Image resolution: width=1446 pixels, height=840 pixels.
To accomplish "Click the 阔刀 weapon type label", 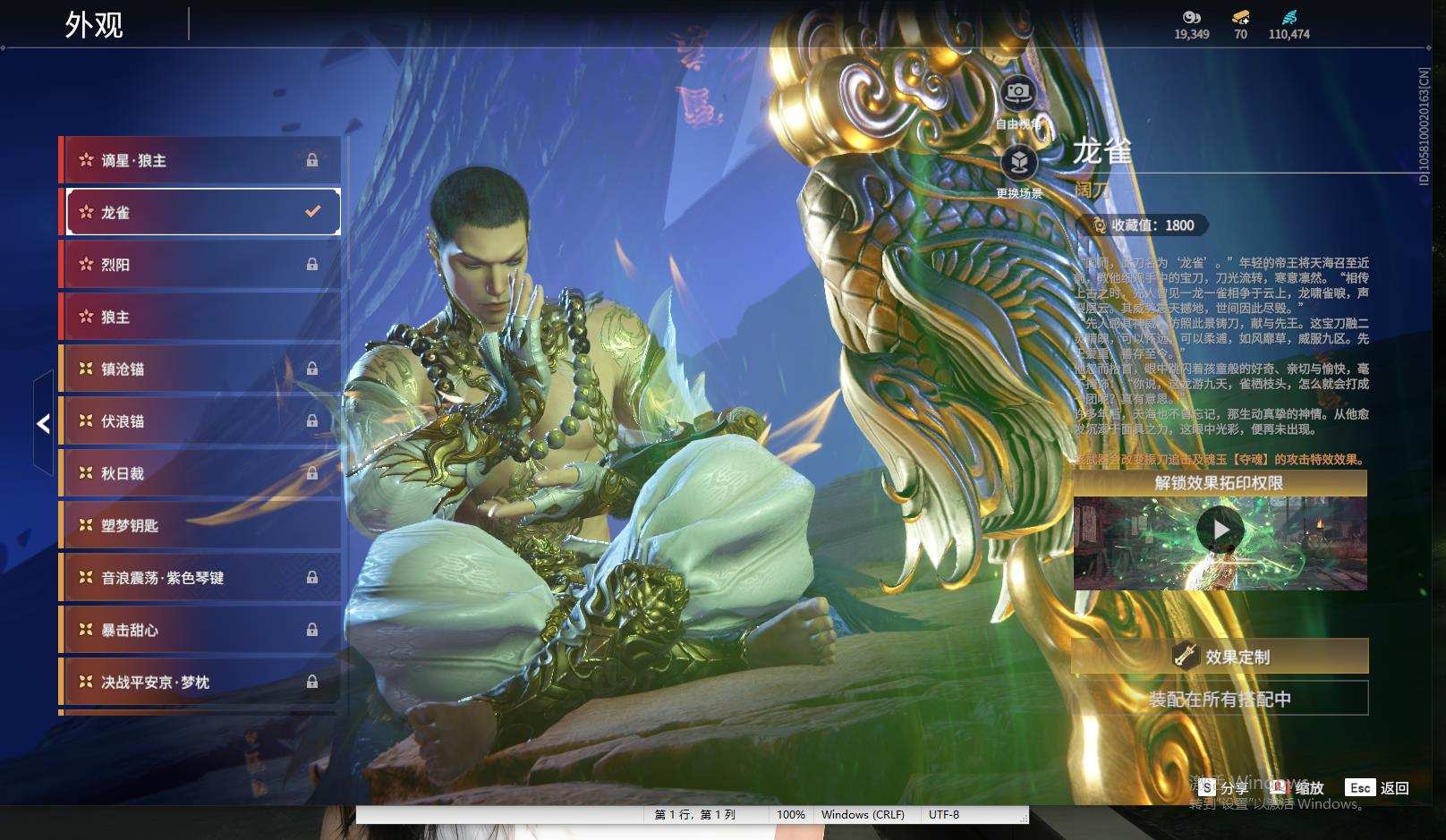I will pos(1093,191).
